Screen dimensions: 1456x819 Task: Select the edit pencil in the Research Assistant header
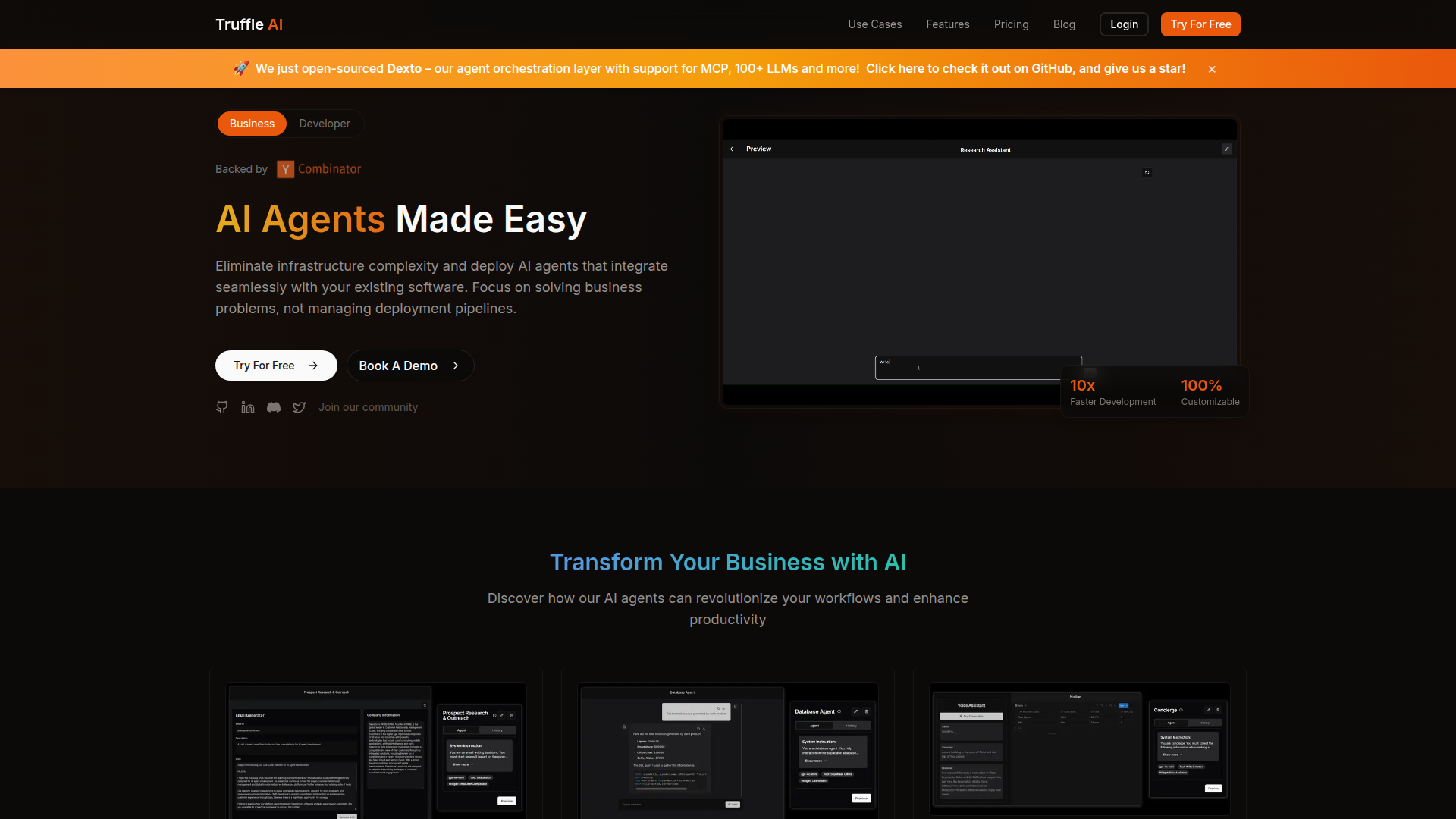click(1226, 149)
